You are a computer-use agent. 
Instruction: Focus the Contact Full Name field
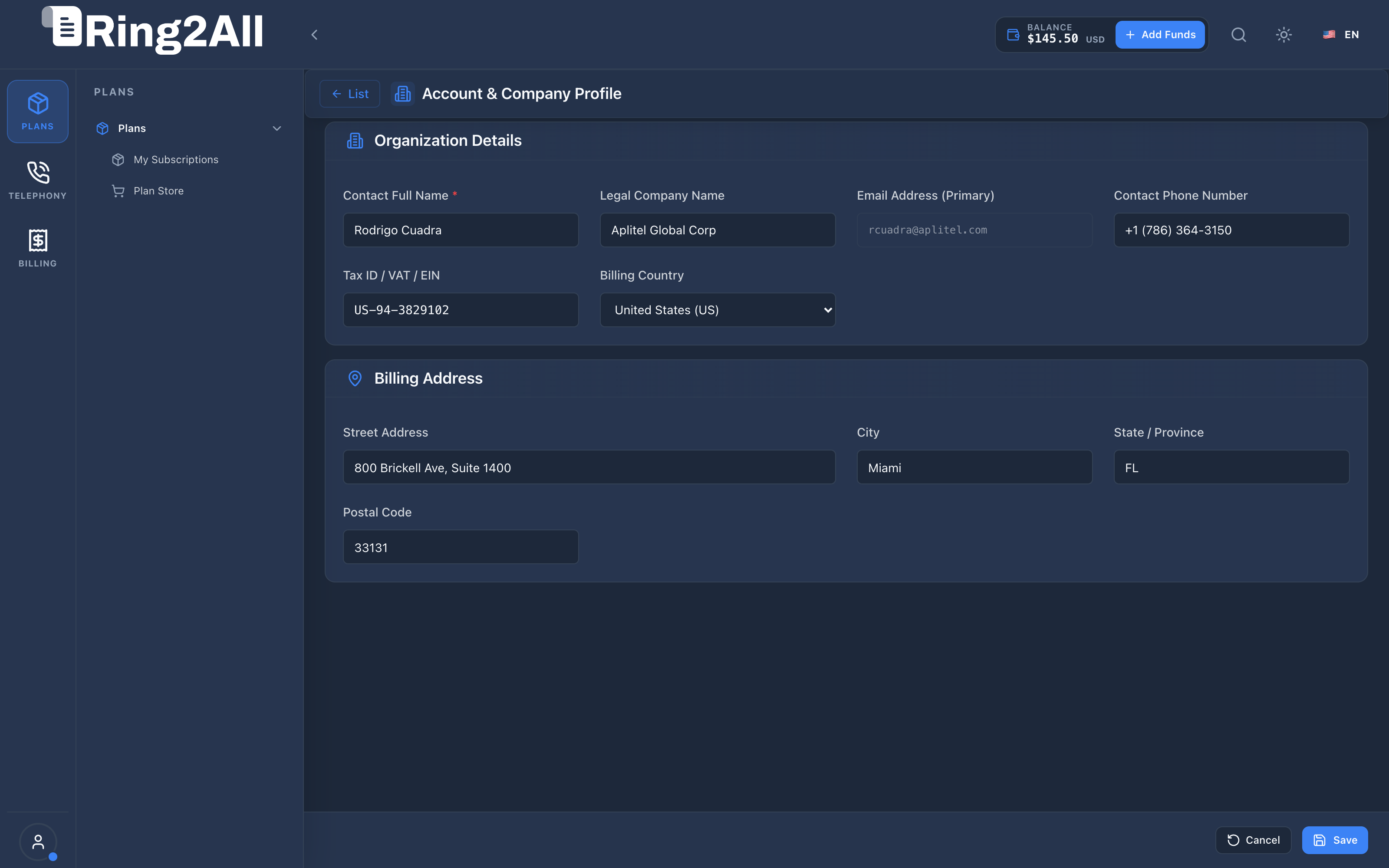tap(460, 230)
